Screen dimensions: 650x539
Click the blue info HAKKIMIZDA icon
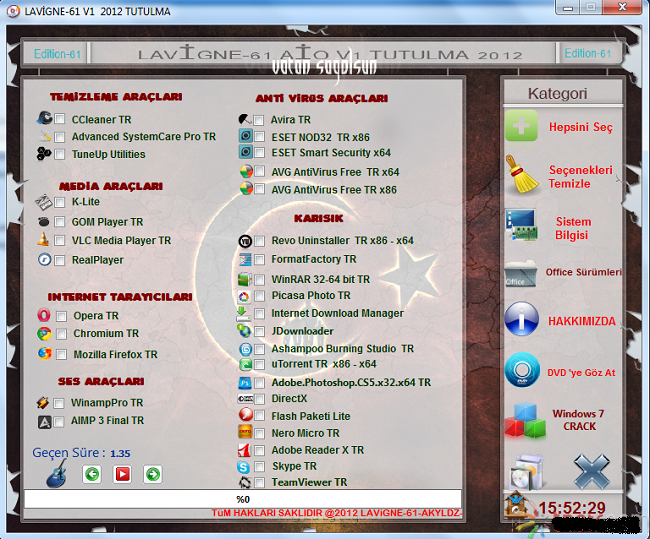[521, 321]
